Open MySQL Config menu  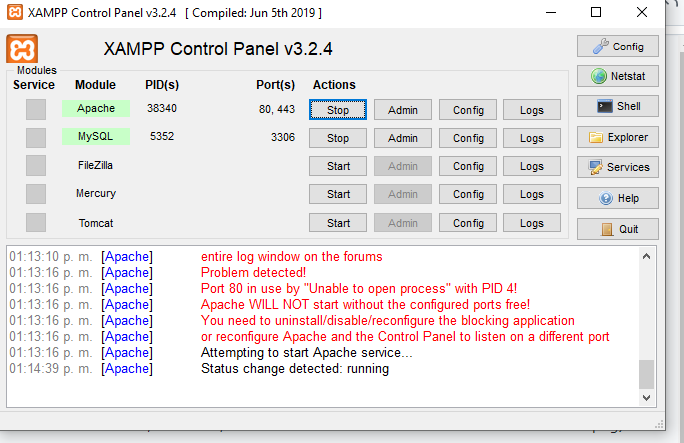[x=468, y=138]
